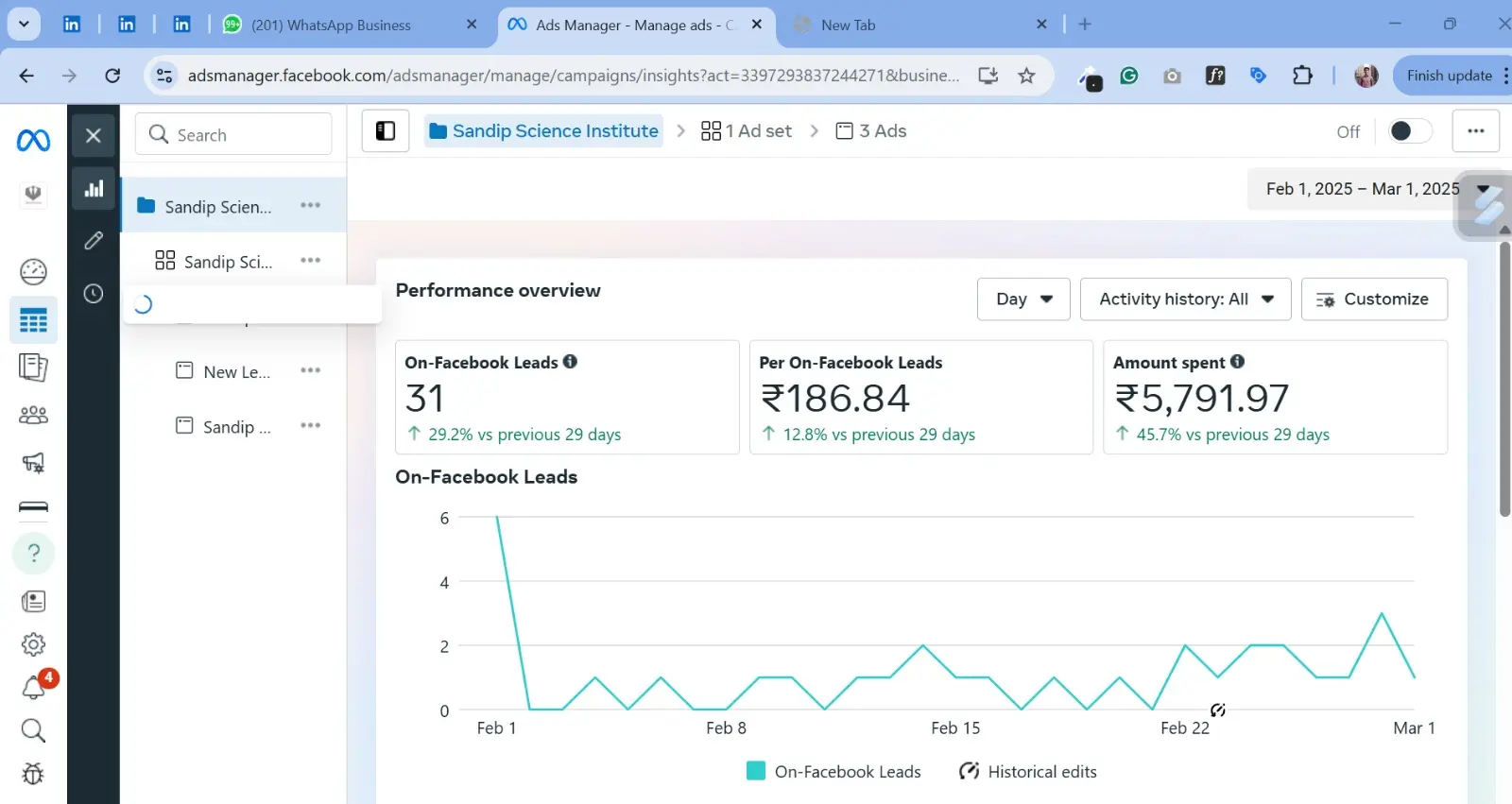Viewport: 1512px width, 804px height.
Task: Open the History clock icon
Action: [x=94, y=294]
